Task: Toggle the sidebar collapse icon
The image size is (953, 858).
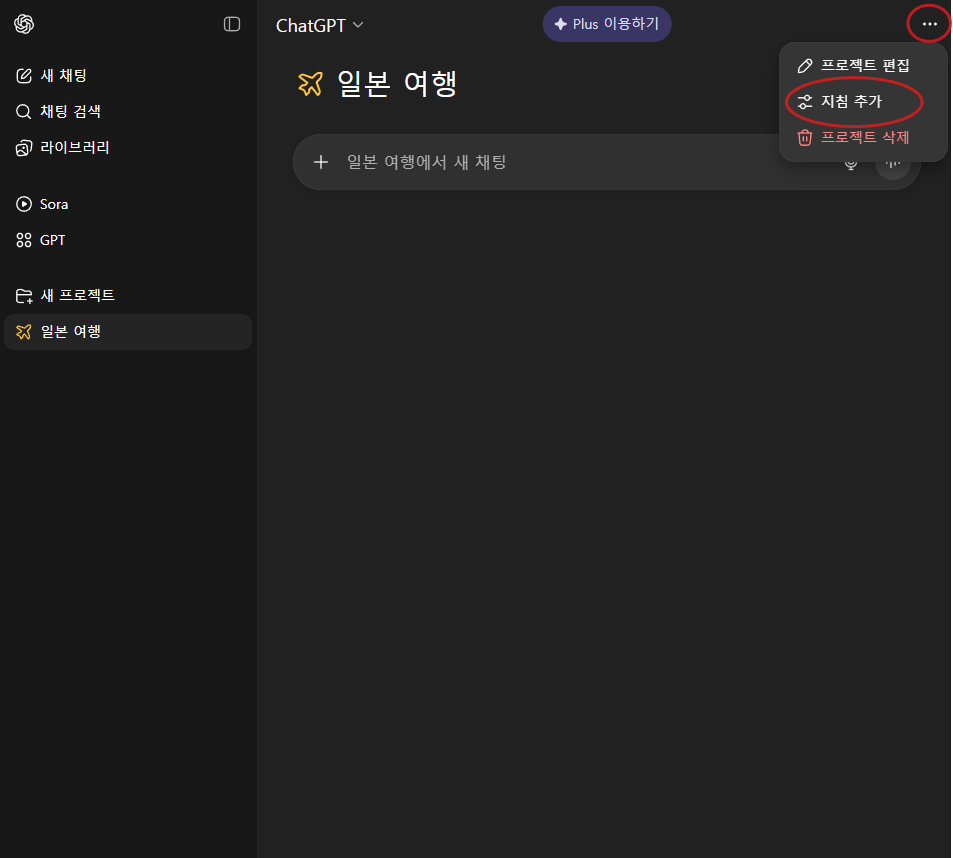Action: [232, 24]
